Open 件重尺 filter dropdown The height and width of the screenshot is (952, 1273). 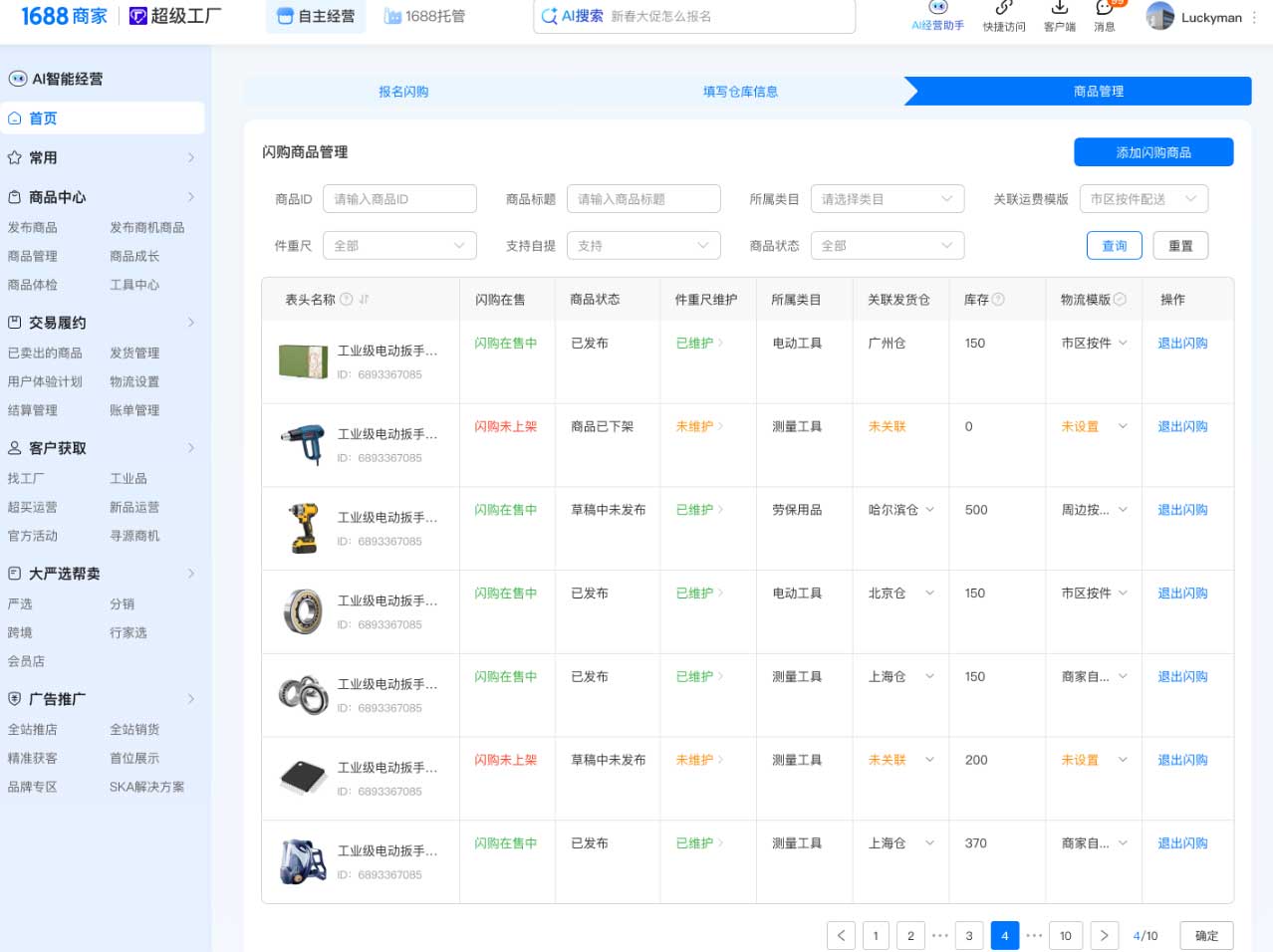tap(399, 245)
